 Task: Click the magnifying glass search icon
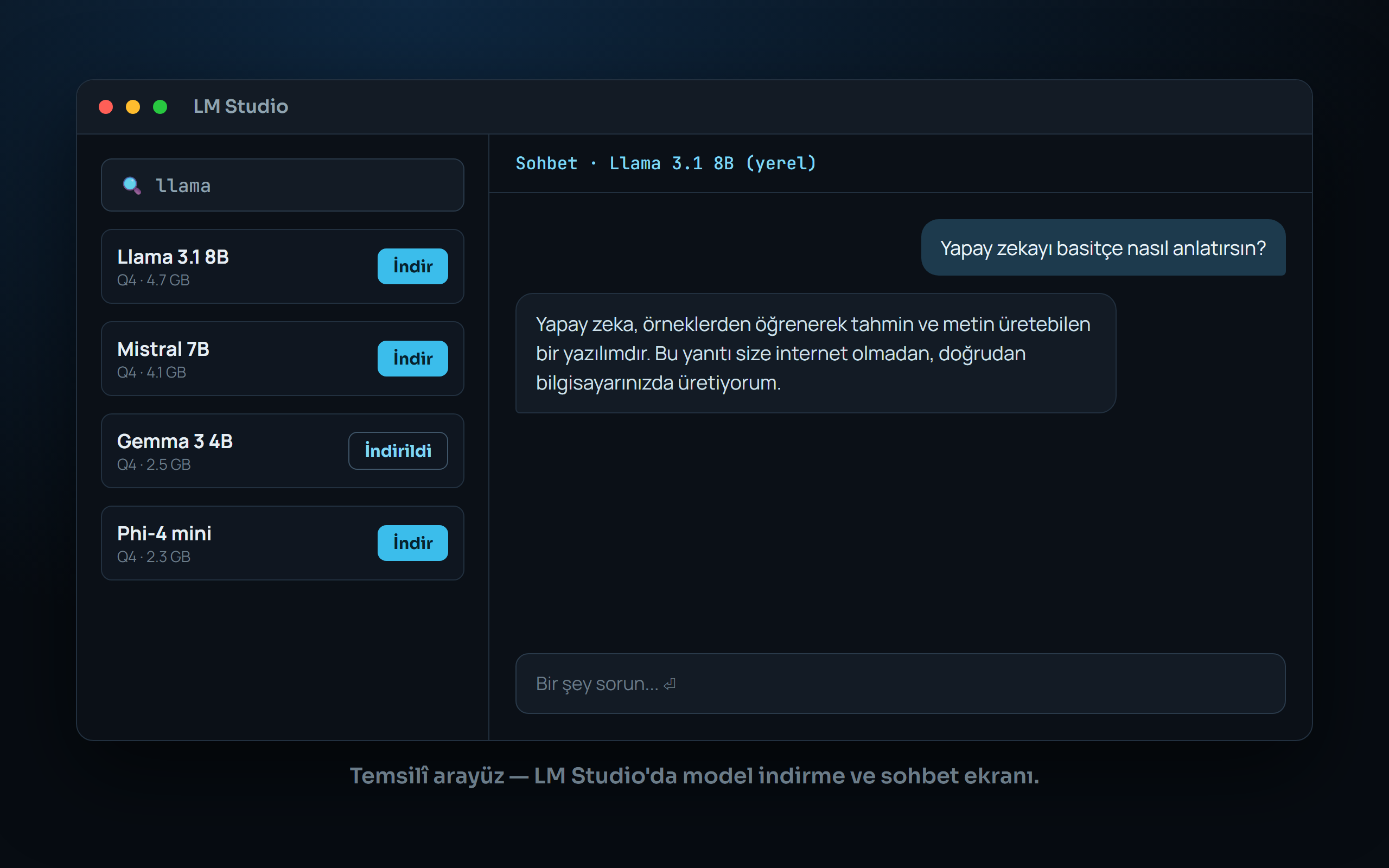tap(132, 186)
